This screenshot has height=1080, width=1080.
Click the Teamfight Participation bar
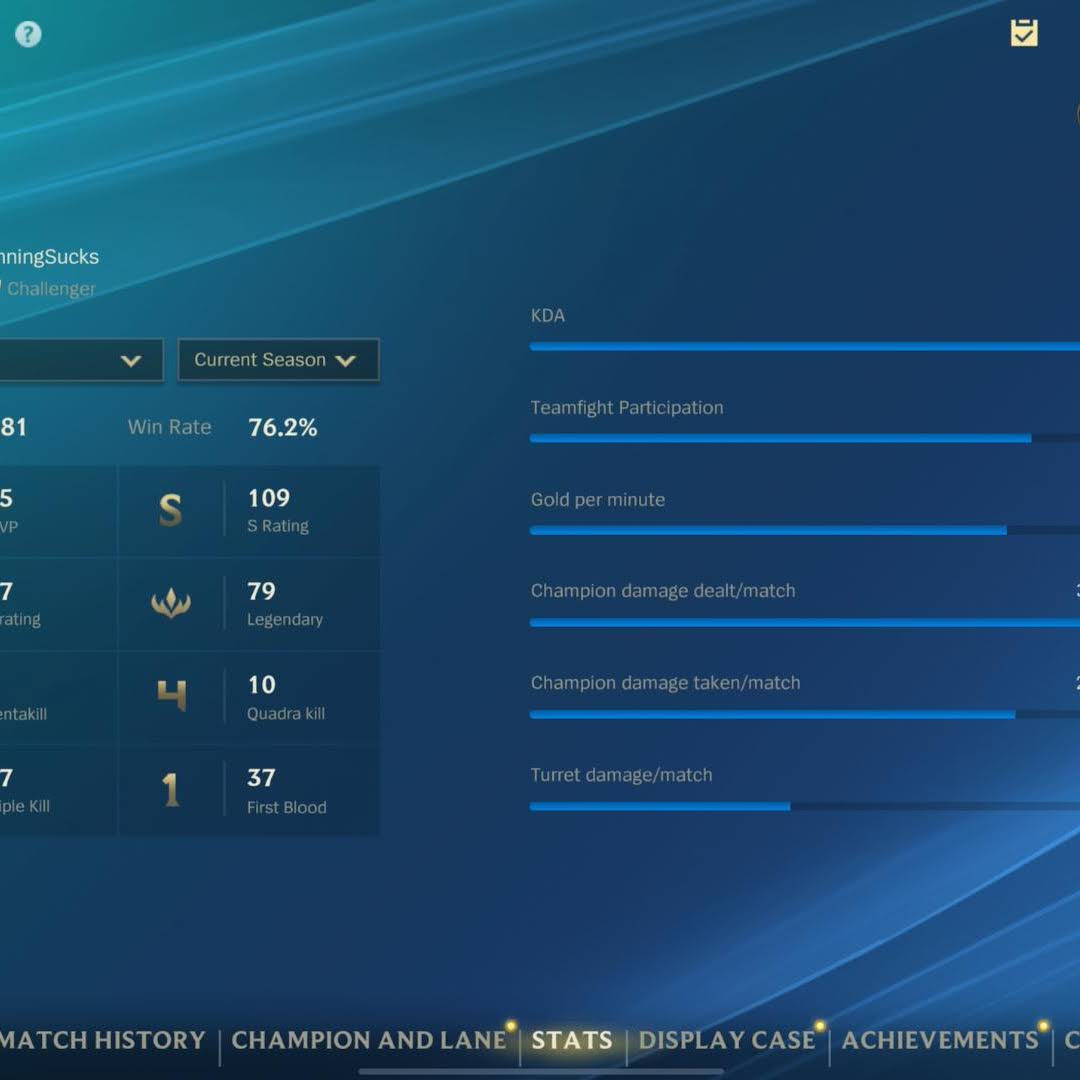pyautogui.click(x=780, y=438)
